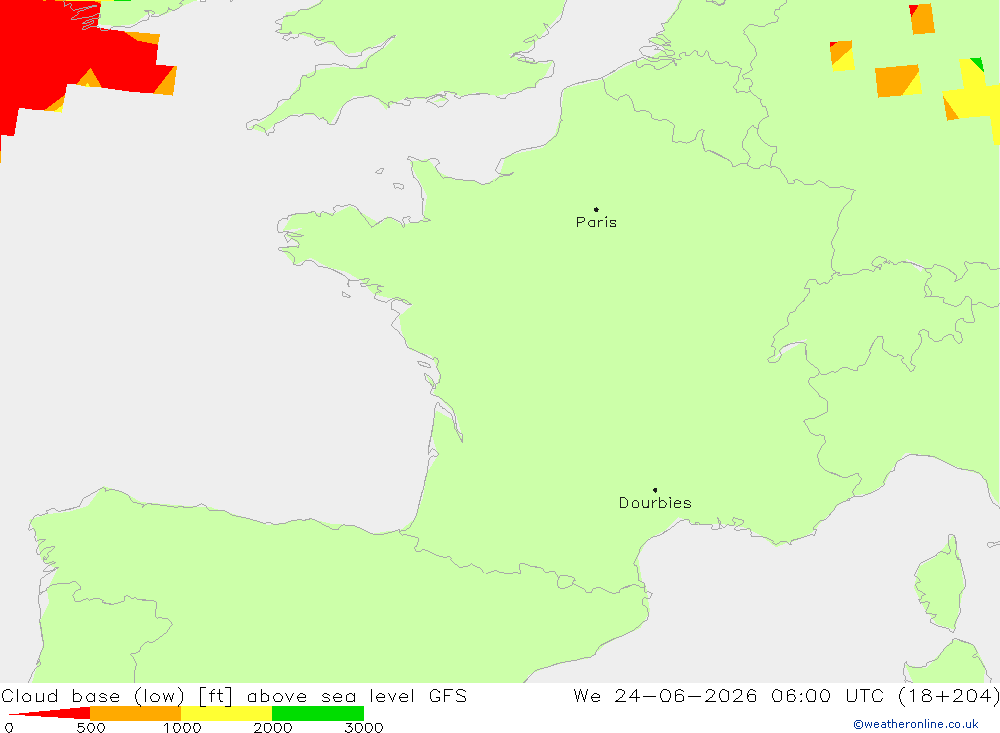
Task: Click the red 0-500 ft legend segment
Action: tap(50, 713)
